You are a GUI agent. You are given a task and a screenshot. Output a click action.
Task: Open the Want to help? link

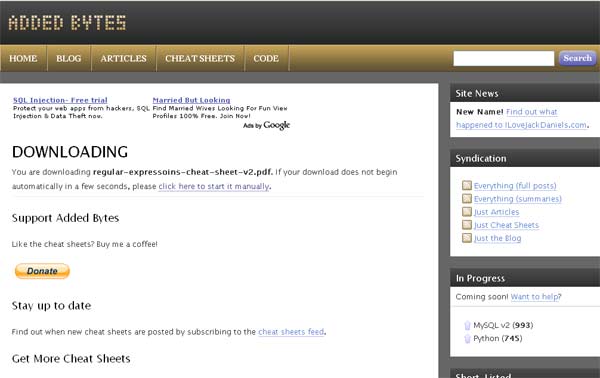536,297
